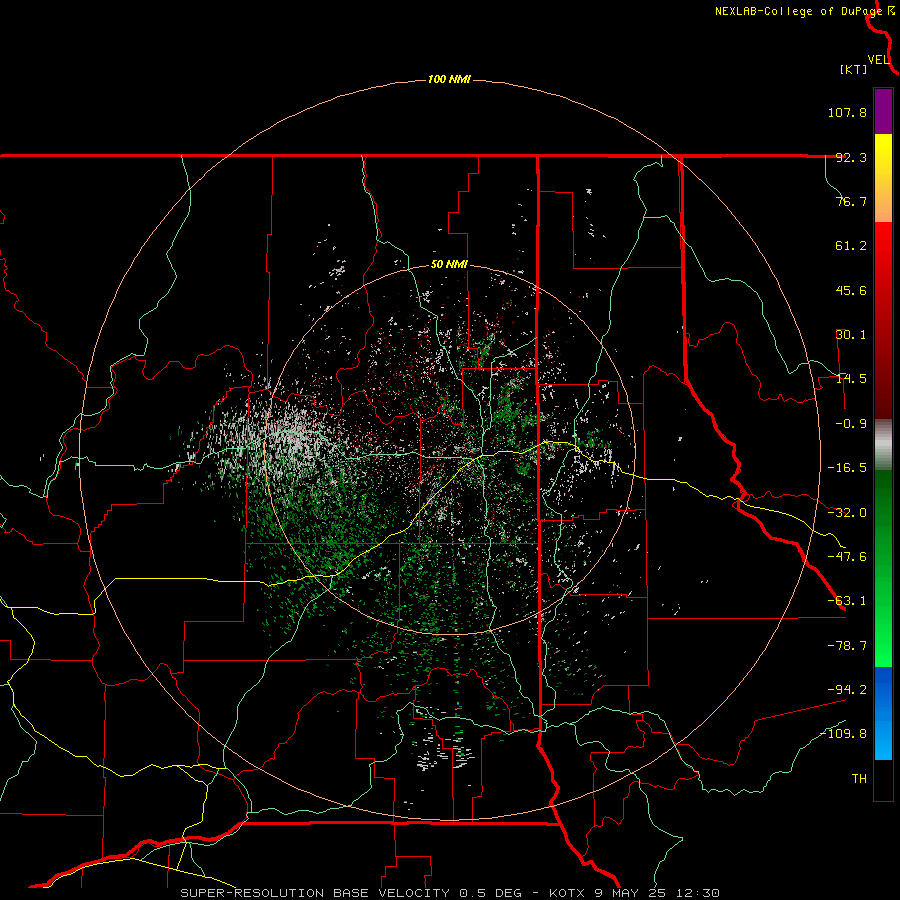This screenshot has width=900, height=900.
Task: Select the 30.1 velocity scale value
Action: (851, 335)
